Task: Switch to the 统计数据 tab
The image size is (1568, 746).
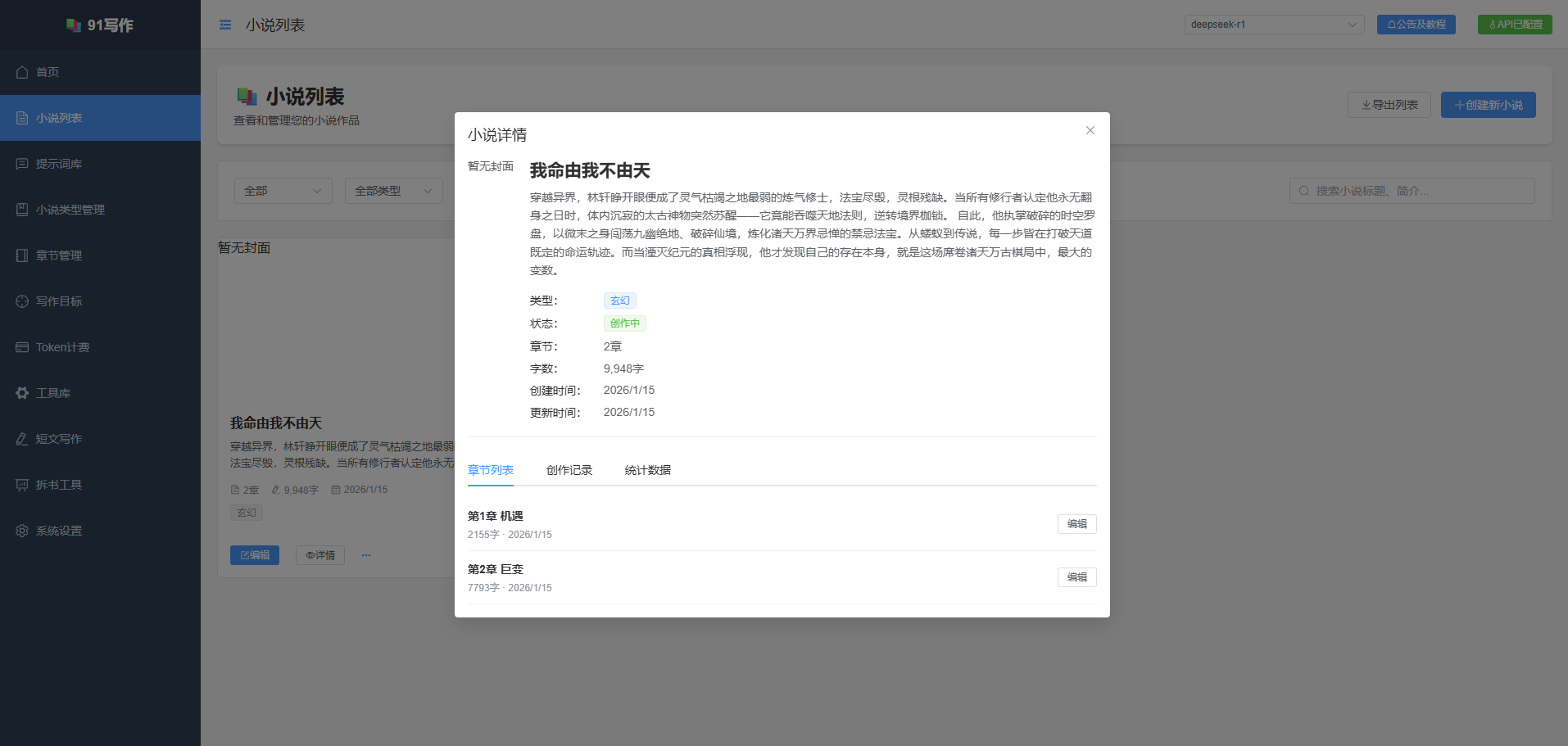Action: click(x=647, y=470)
